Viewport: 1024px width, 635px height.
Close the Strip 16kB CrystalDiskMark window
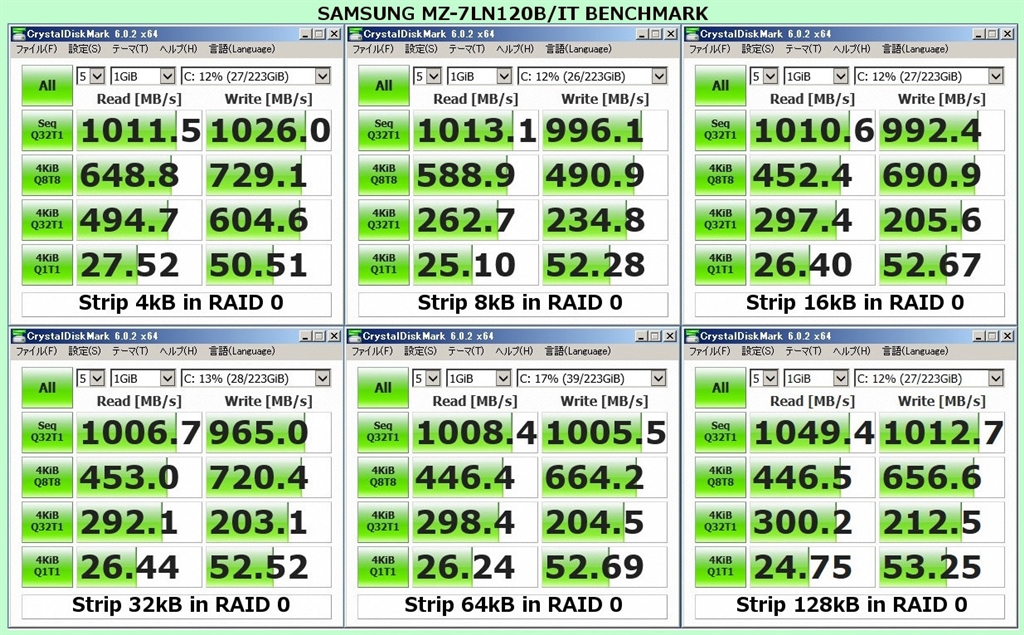click(x=1008, y=34)
